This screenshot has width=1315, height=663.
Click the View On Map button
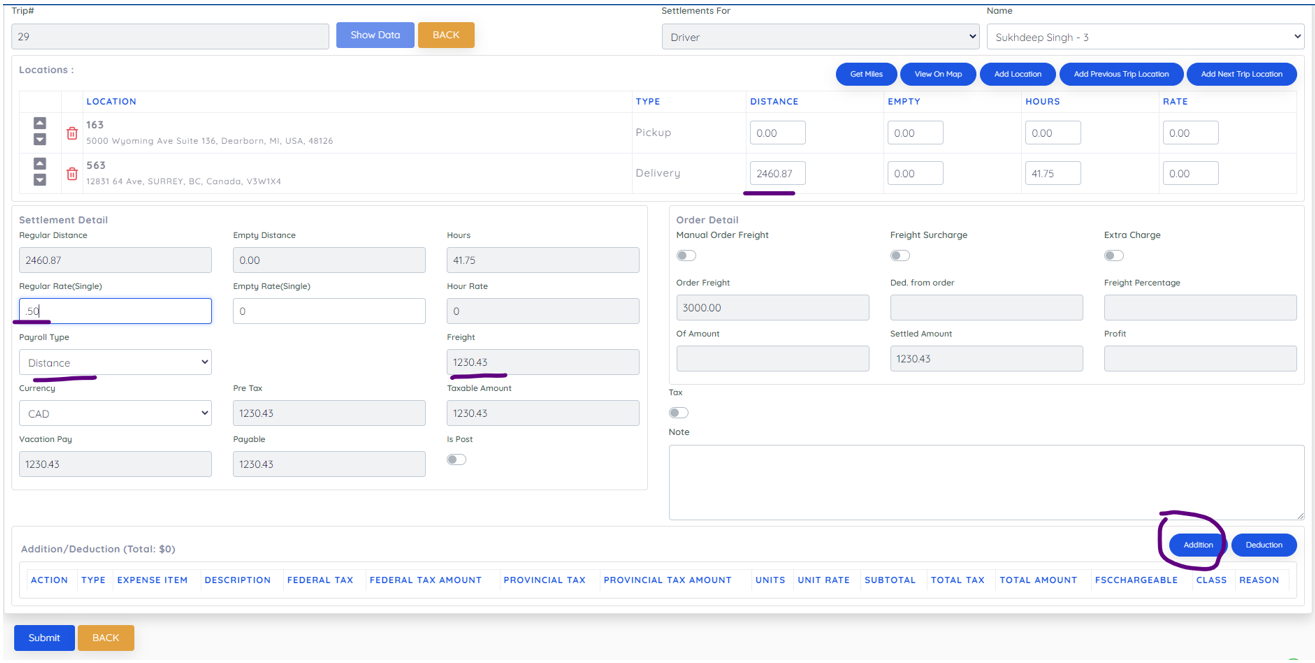(938, 74)
